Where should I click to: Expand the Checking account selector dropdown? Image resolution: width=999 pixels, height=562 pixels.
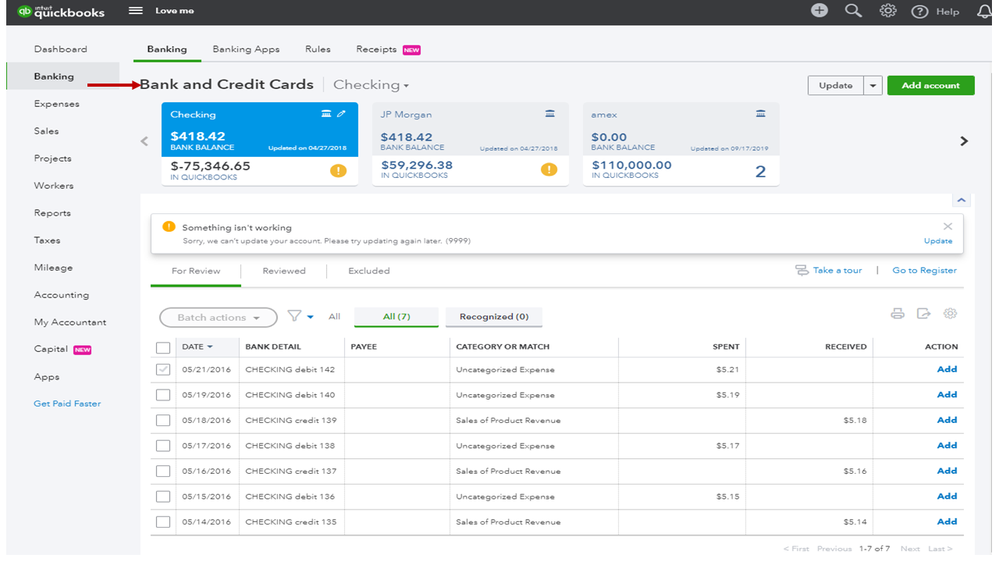coord(371,86)
